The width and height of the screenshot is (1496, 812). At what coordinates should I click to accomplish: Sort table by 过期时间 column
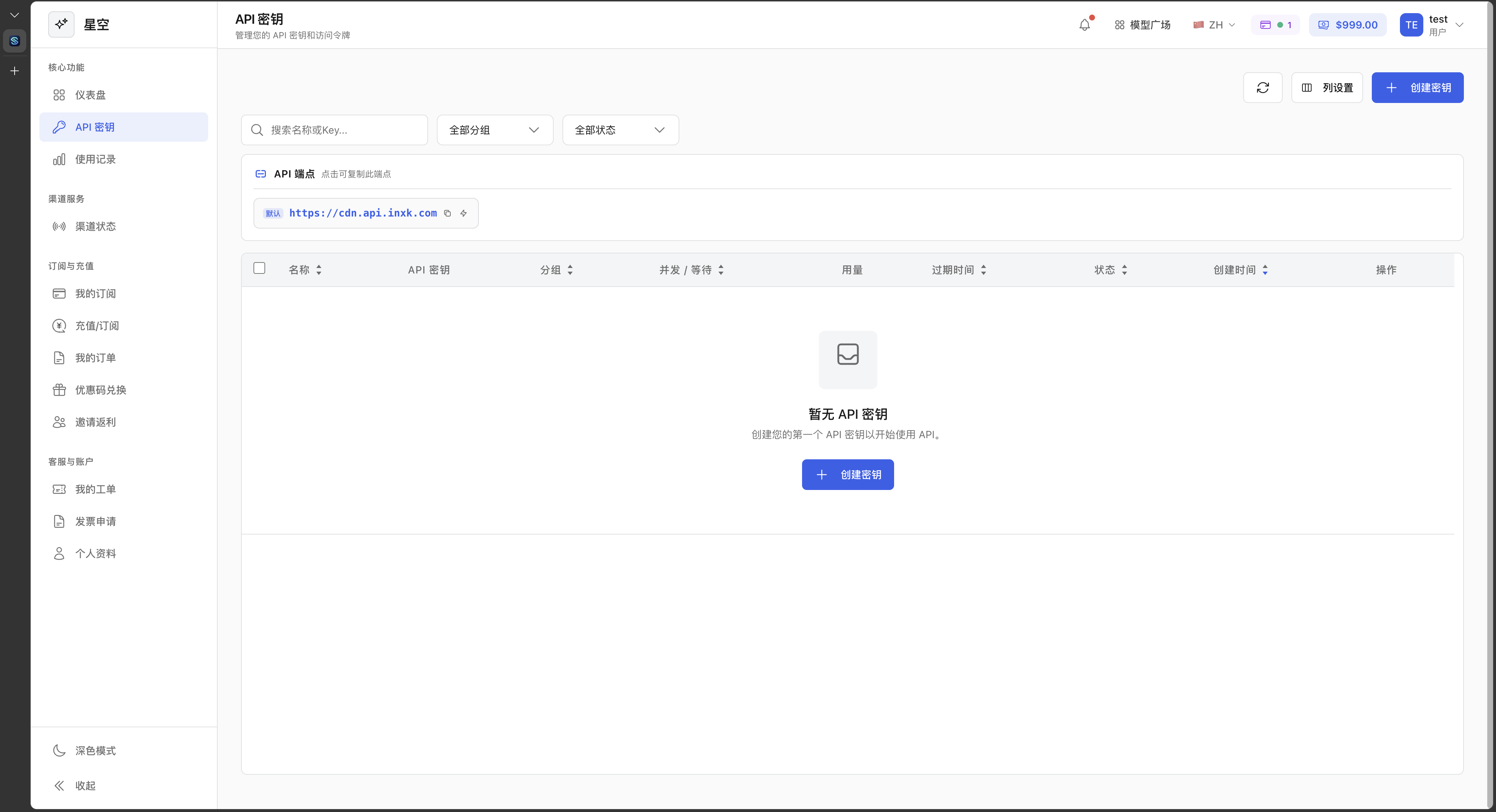pos(959,270)
